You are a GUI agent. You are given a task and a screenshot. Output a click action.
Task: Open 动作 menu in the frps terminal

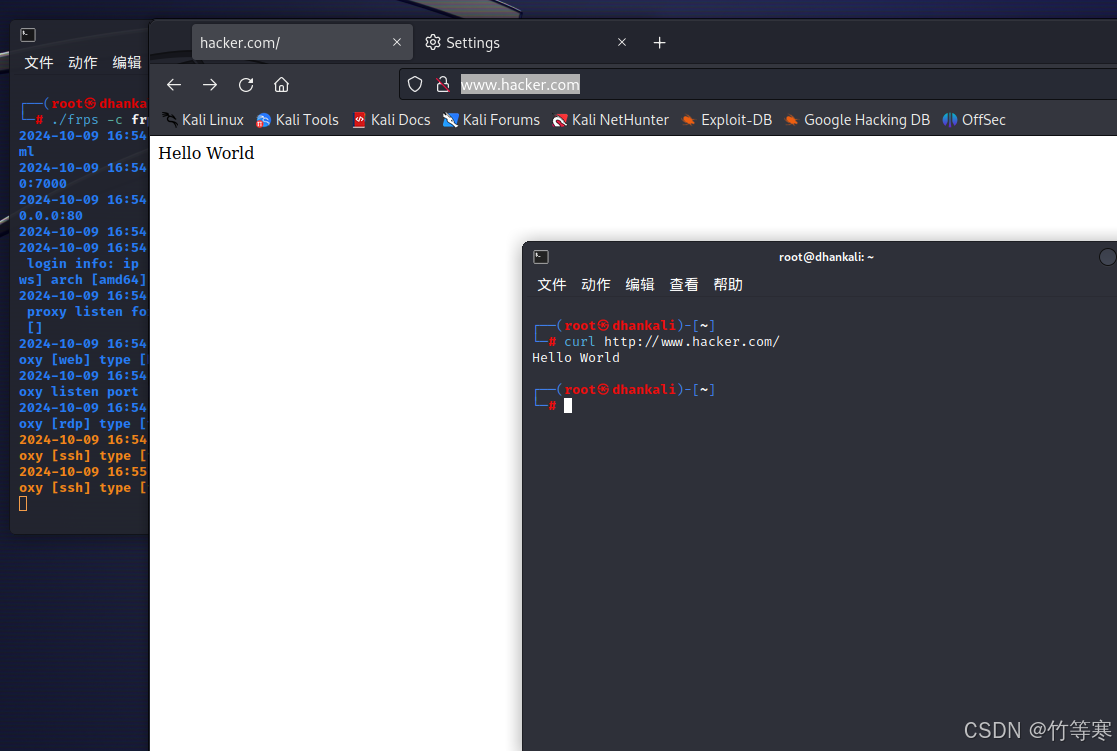(x=83, y=63)
